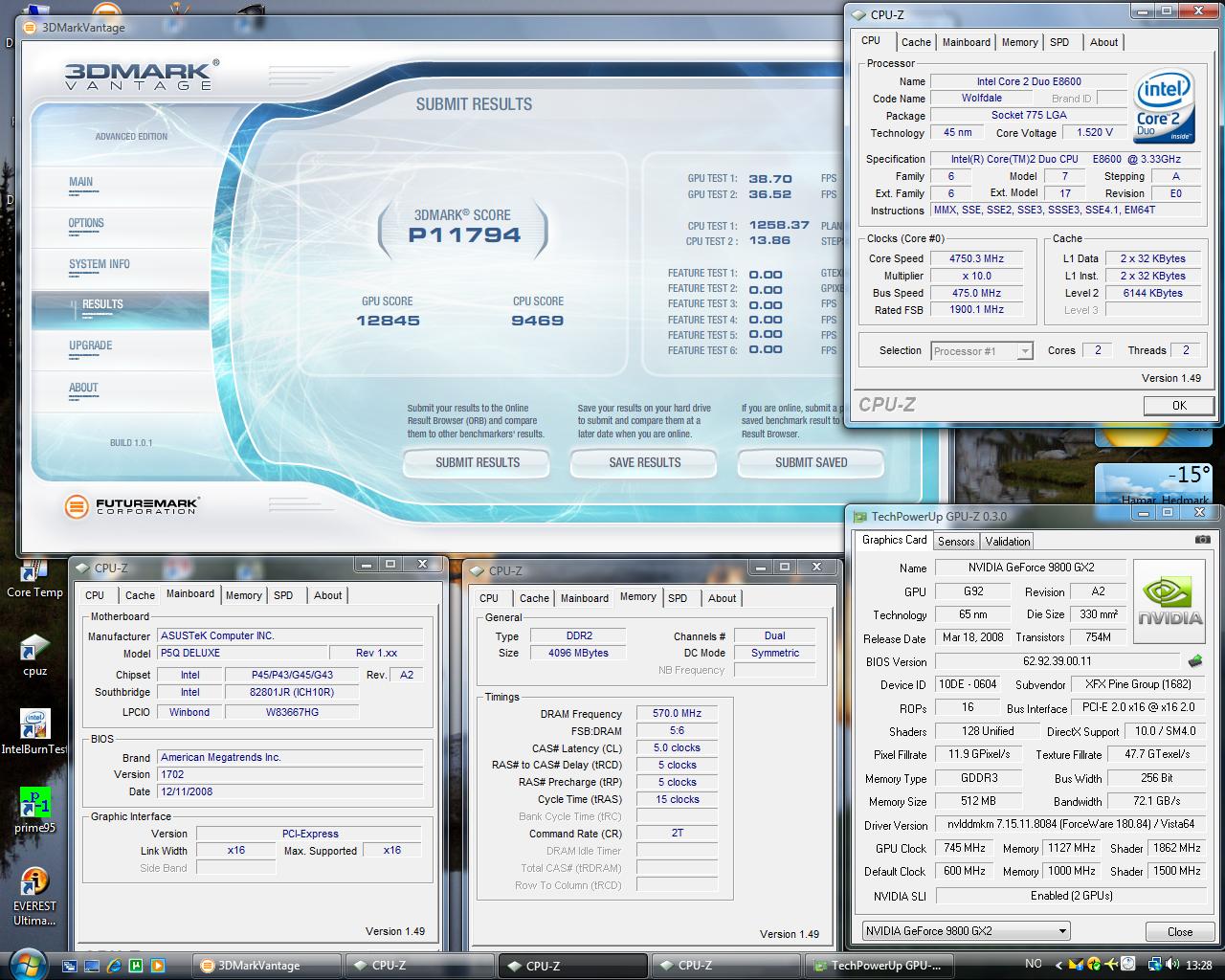
Task: Click Close button in GPU-Z
Action: click(1180, 932)
